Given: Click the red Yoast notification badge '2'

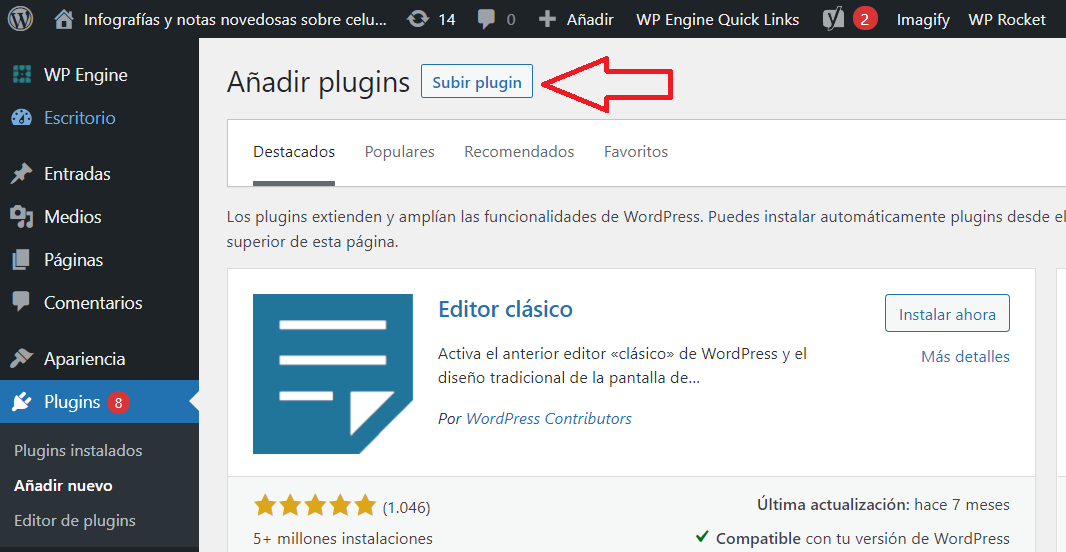Looking at the screenshot, I should pos(865,20).
